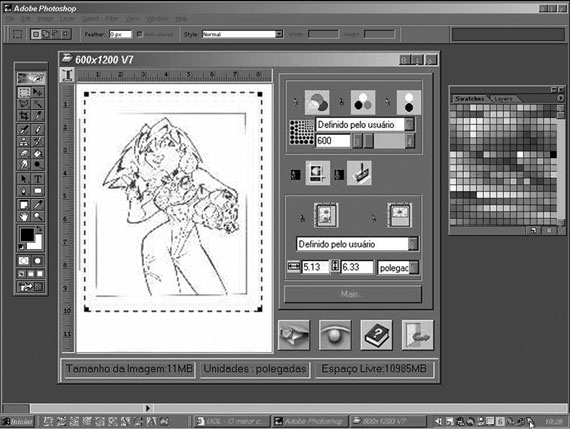Swap foreground and background colors arrow
This screenshot has width=570, height=429.
point(39,229)
